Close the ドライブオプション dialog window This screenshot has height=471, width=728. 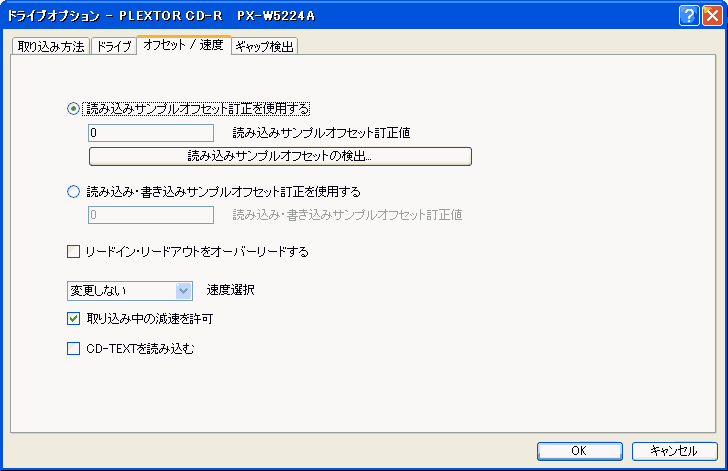click(712, 16)
